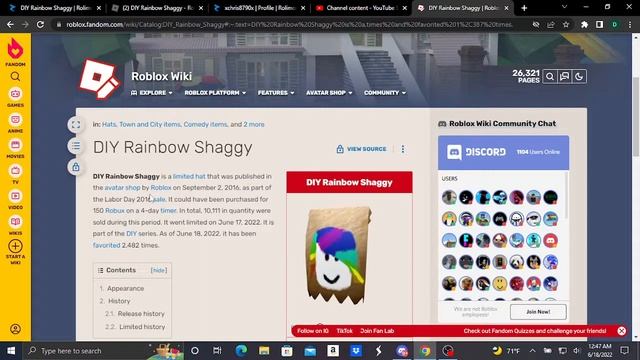Open Amazon app in taskbar
The width and height of the screenshot is (640, 360).
[x=333, y=351]
